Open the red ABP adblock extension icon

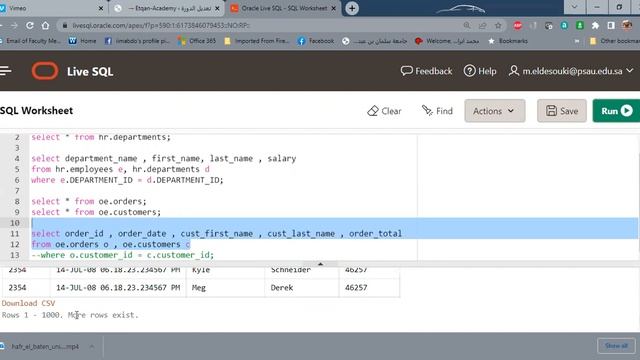point(518,25)
